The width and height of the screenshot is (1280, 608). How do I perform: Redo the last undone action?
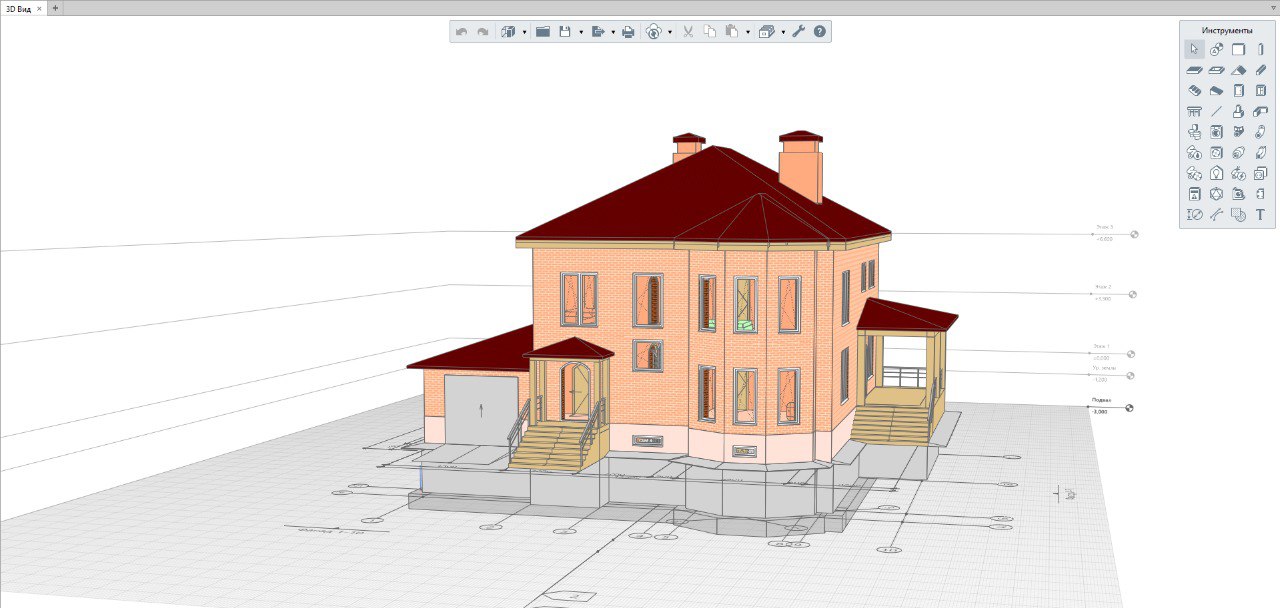point(483,32)
